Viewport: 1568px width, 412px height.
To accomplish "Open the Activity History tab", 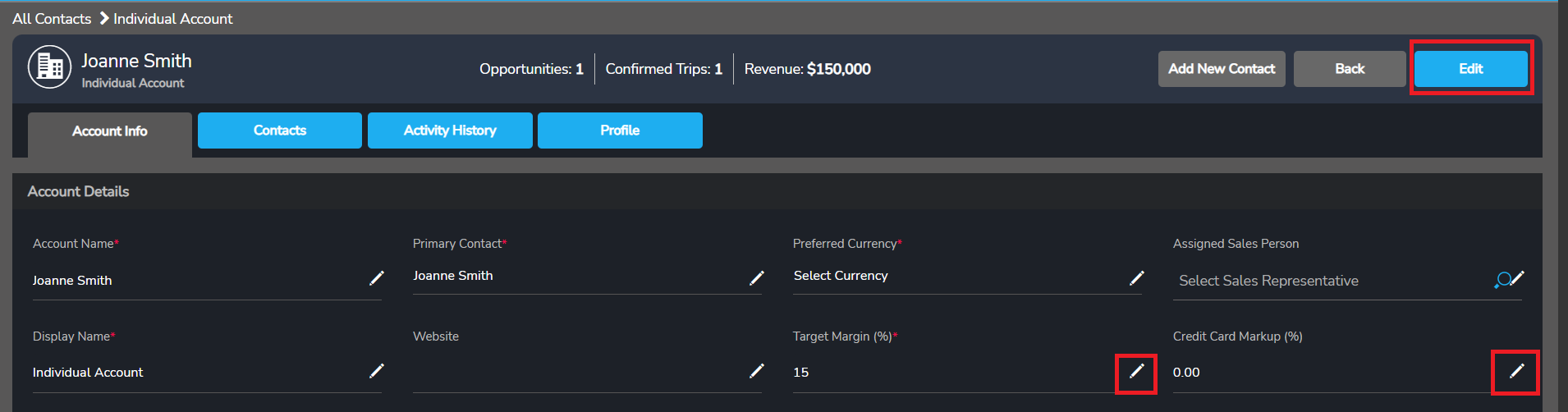I will click(x=450, y=130).
